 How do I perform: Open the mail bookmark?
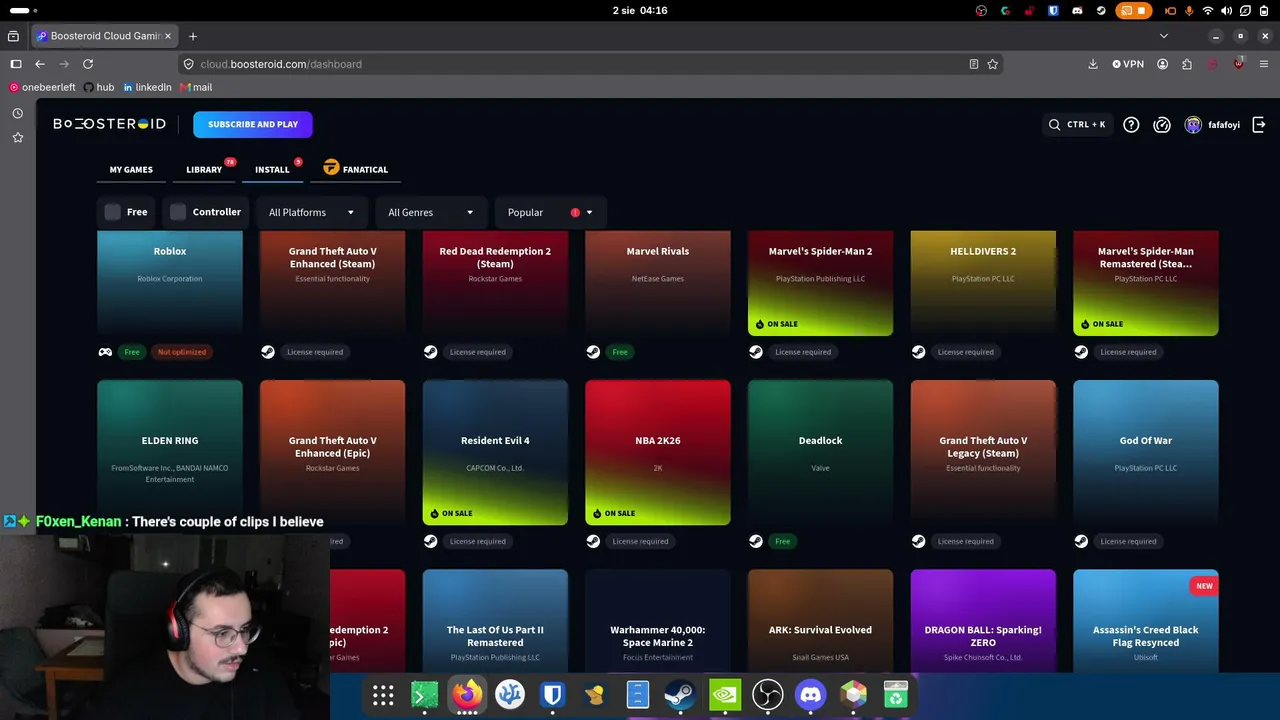(196, 88)
